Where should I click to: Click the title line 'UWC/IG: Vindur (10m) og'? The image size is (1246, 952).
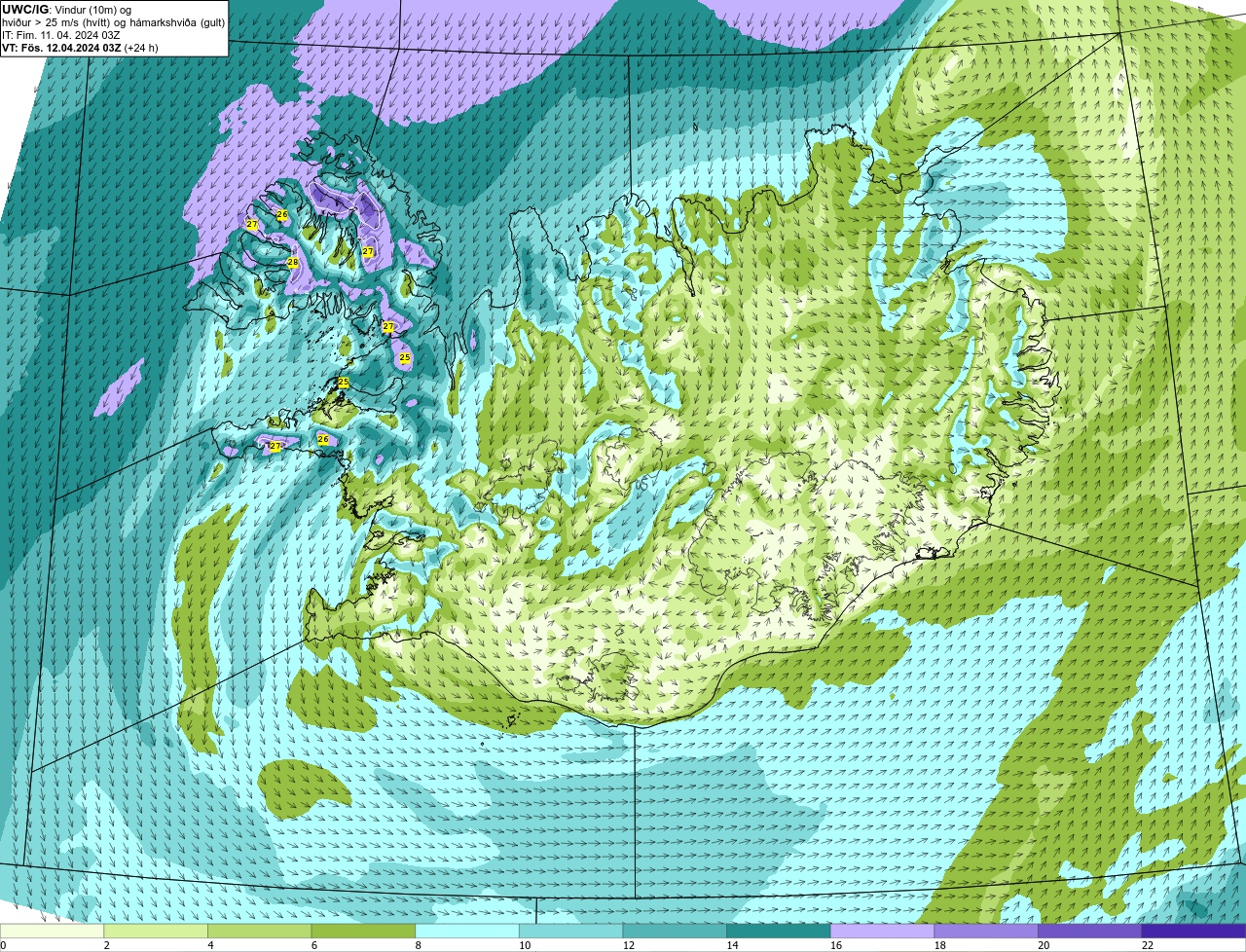click(66, 9)
